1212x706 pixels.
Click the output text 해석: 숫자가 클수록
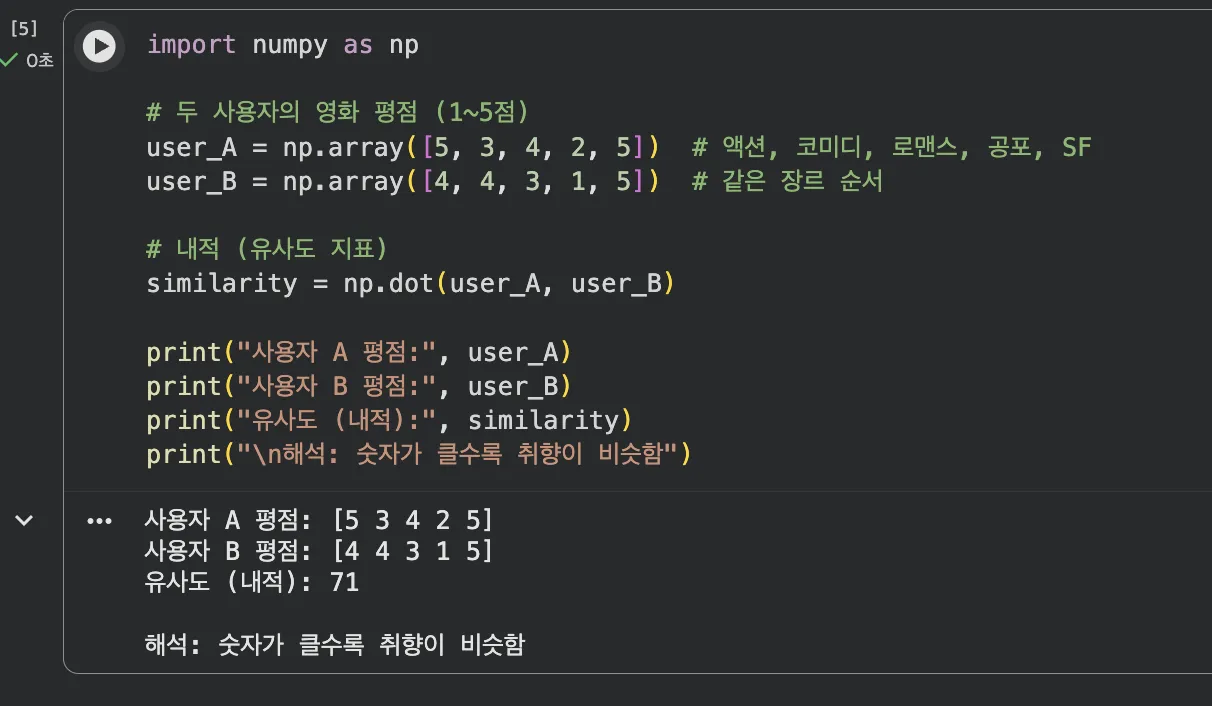[334, 645]
